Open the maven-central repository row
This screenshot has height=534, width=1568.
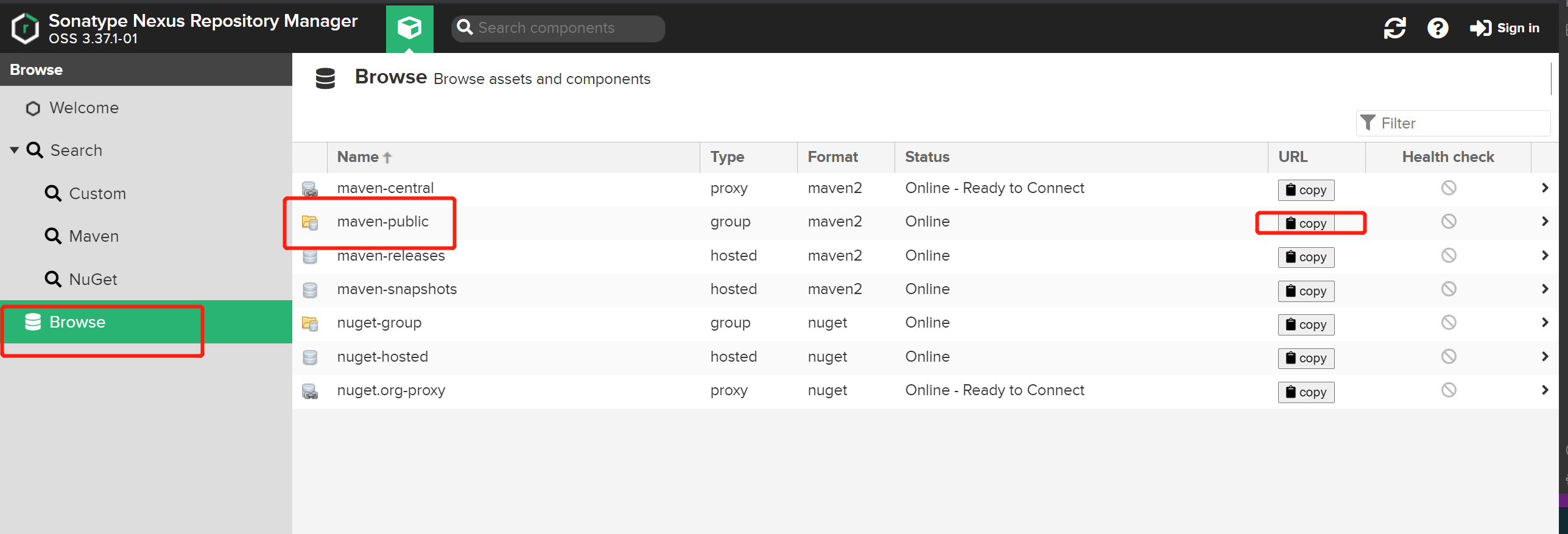pos(925,189)
